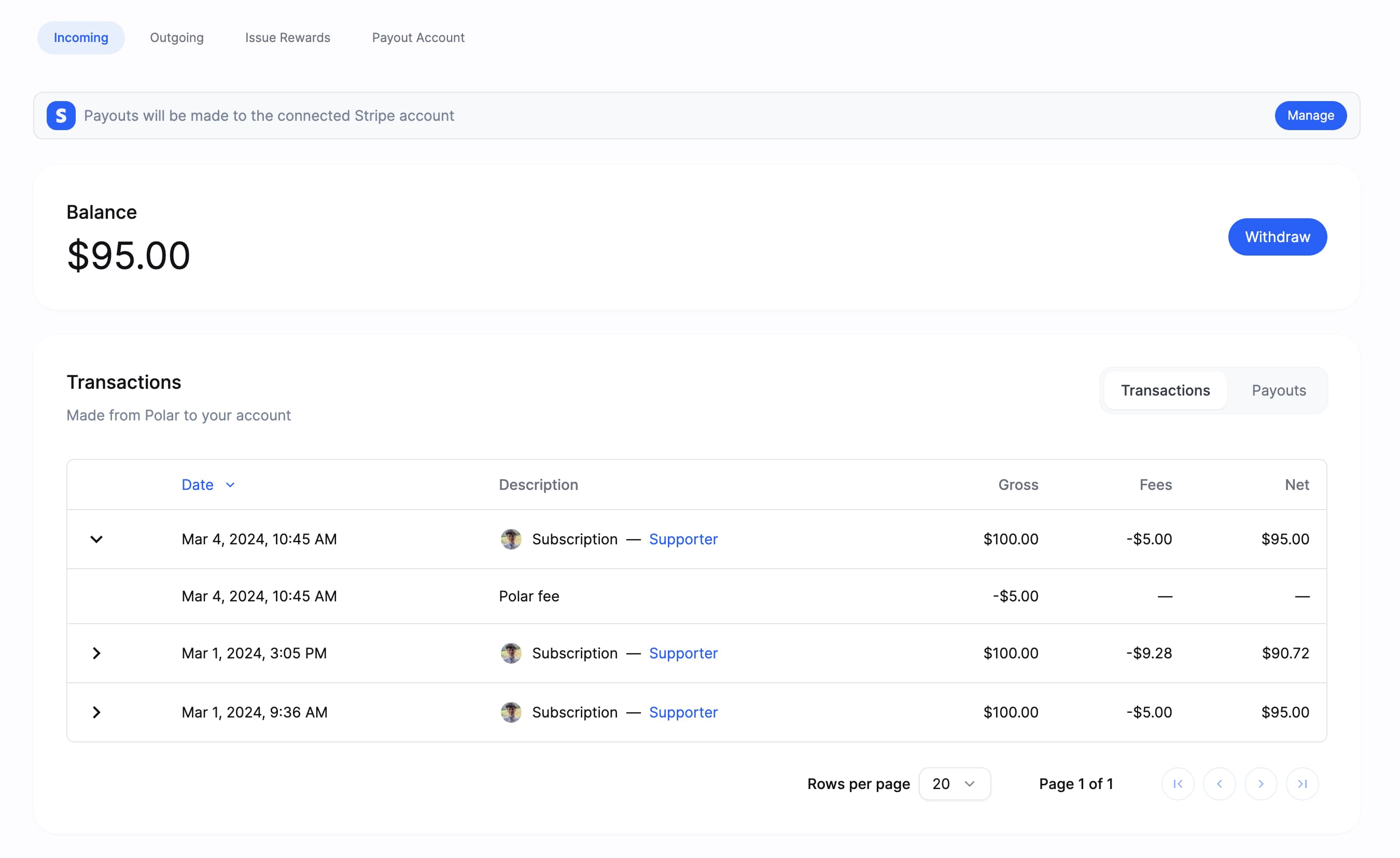Switch to the Payouts tab
Viewport: 1400px width, 858px height.
(1279, 390)
